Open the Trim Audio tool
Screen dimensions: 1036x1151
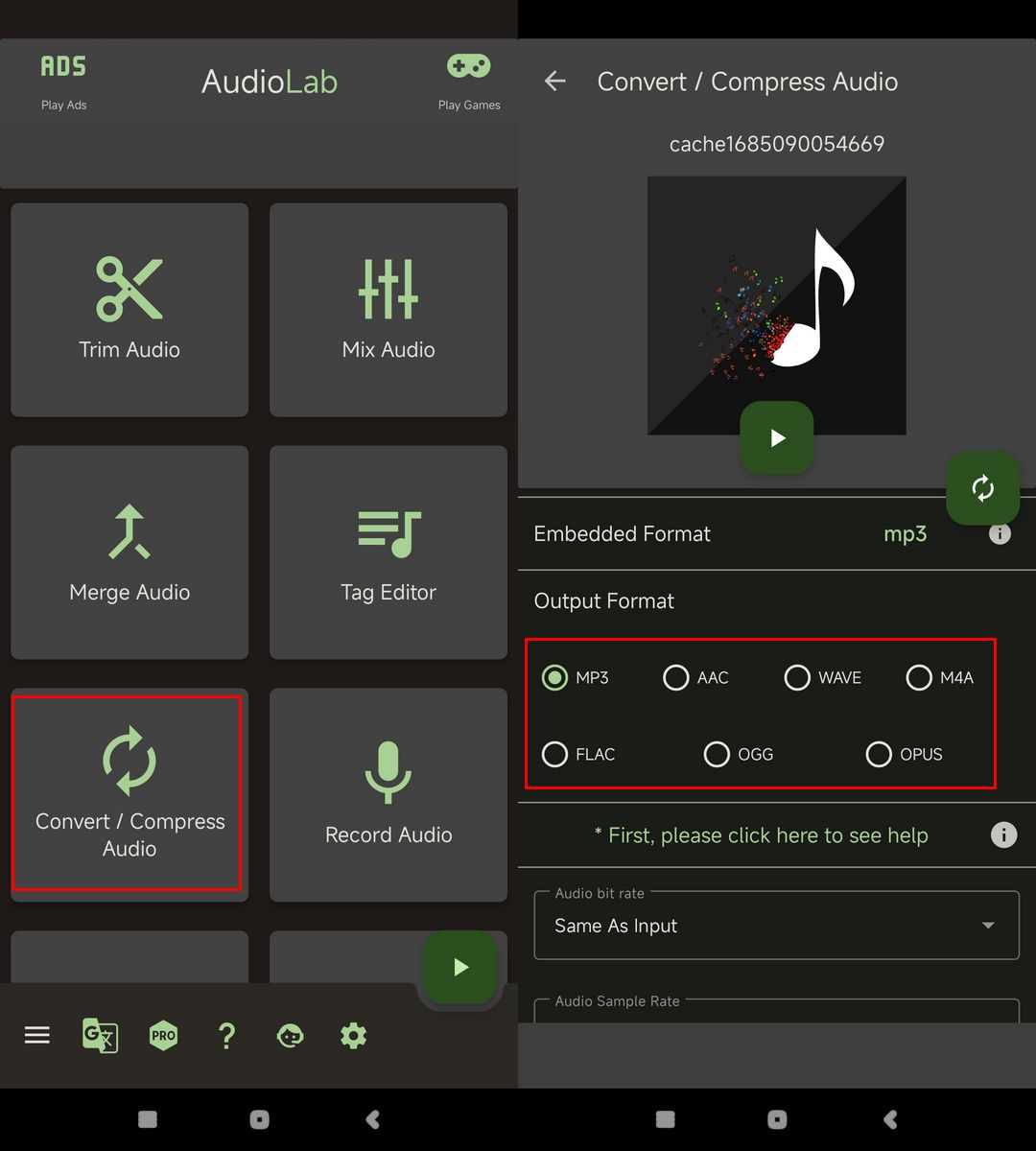click(x=129, y=310)
